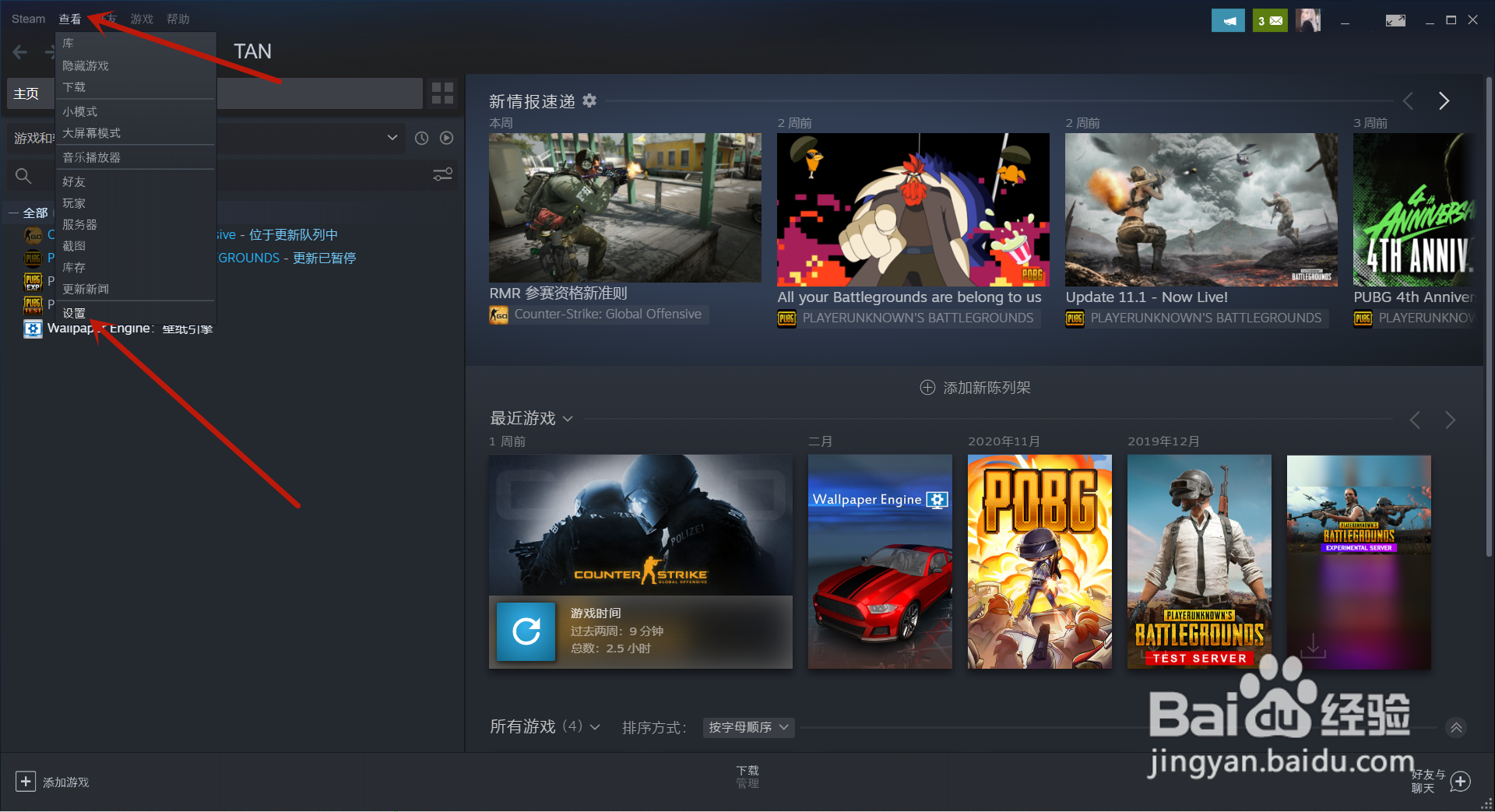This screenshot has height=812, width=1495.
Task: Move recent games shelf left
Action: 1415,420
